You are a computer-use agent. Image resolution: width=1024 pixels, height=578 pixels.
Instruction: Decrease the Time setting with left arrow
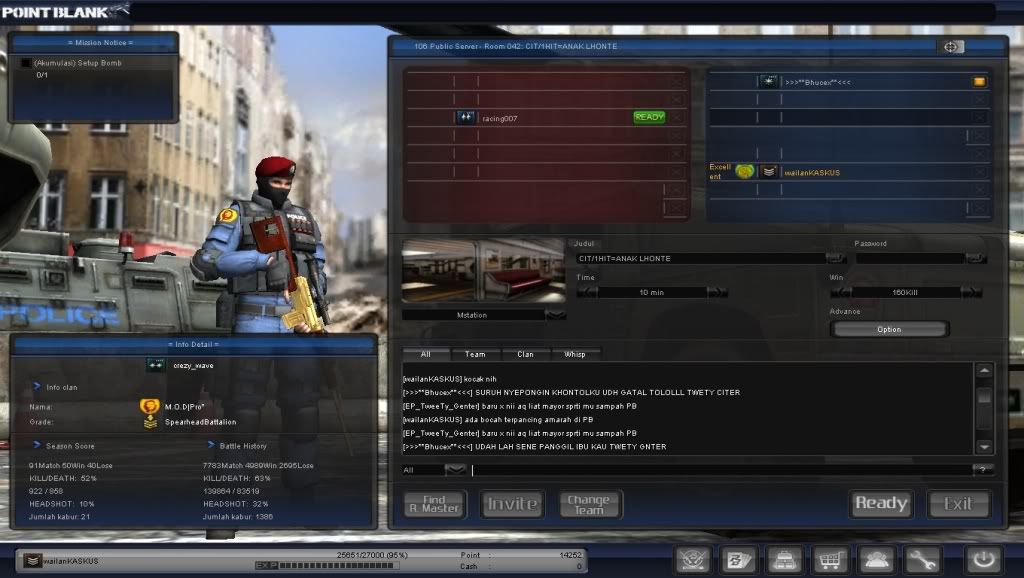click(x=587, y=292)
